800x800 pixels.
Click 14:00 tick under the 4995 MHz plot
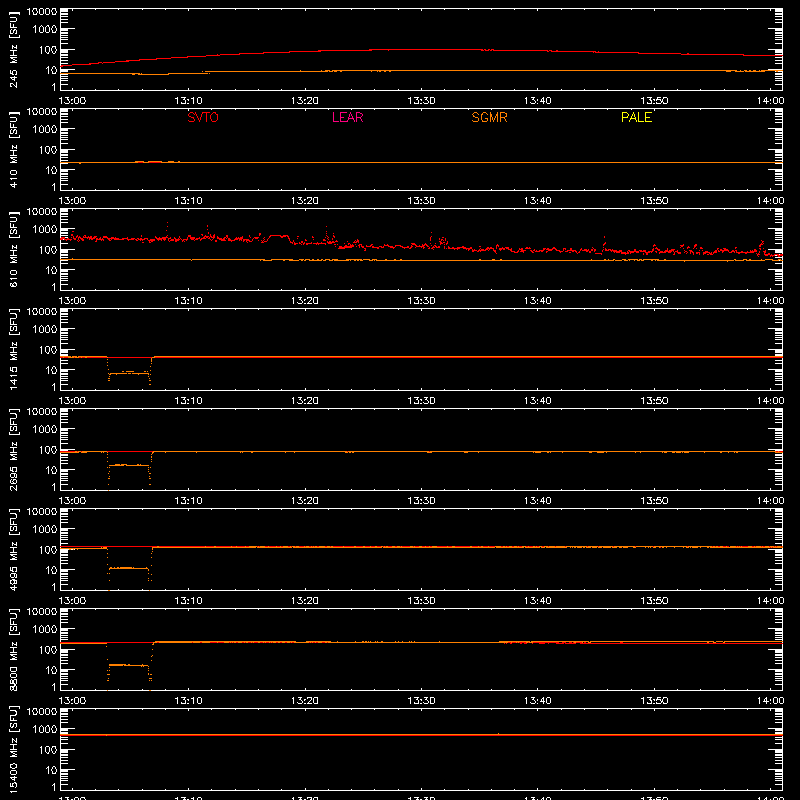770,601
